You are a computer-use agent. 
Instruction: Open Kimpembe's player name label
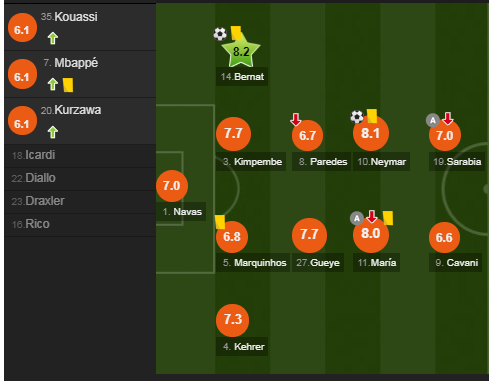(x=251, y=162)
